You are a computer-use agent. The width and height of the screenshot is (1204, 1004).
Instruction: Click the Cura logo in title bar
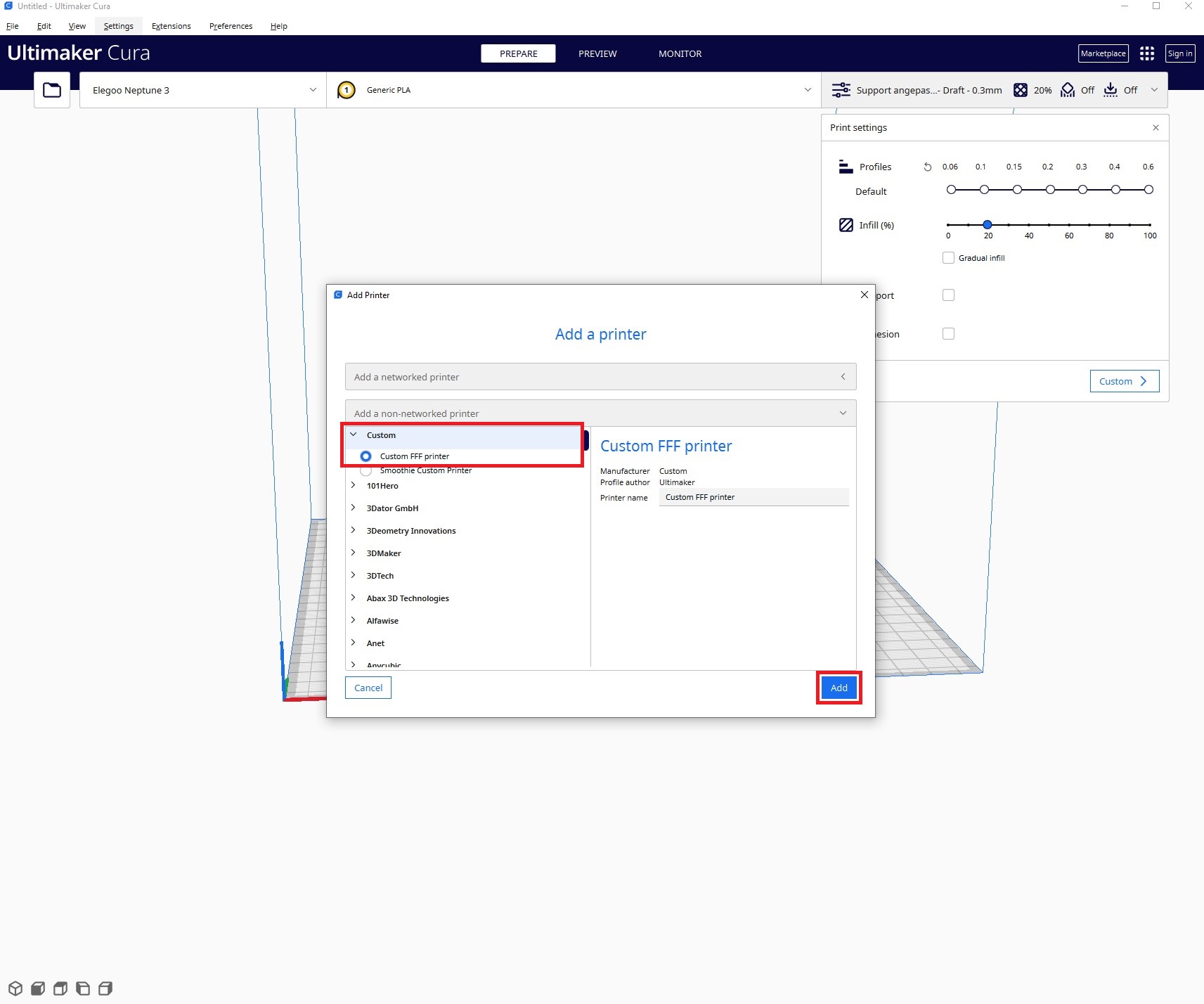[x=8, y=6]
